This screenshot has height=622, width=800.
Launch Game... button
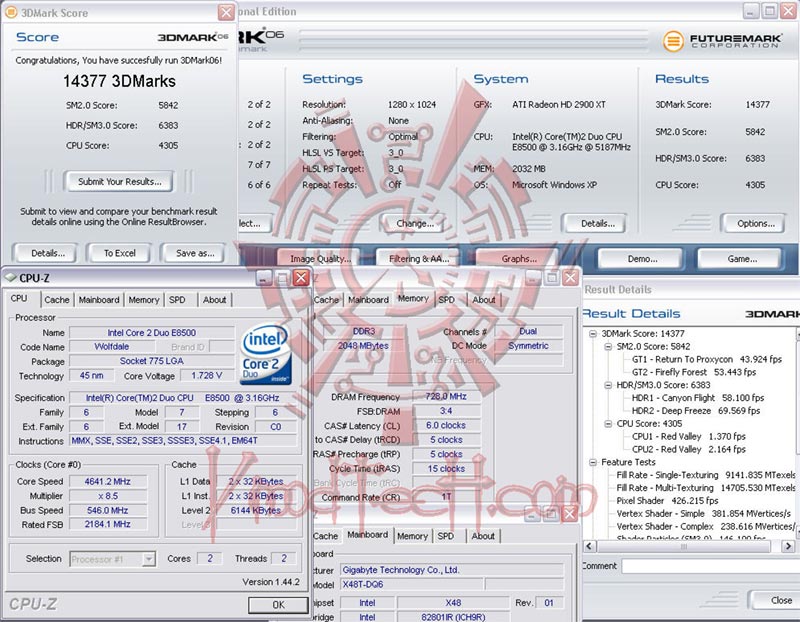742,259
